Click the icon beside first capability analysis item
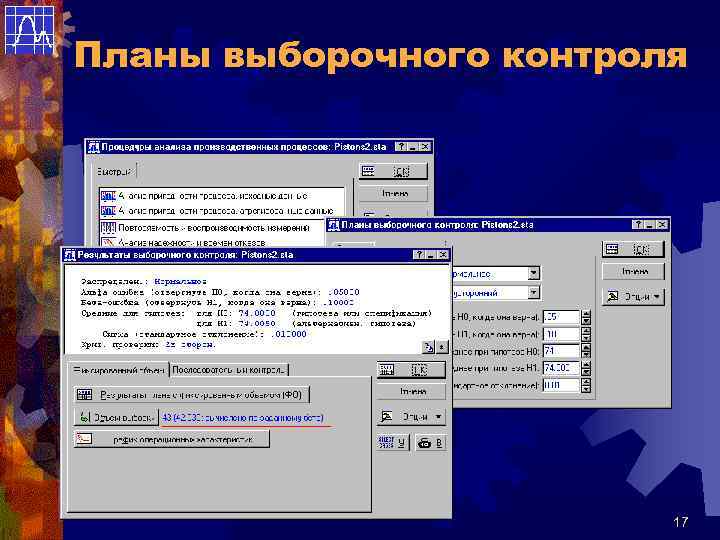The width and height of the screenshot is (720, 540). (108, 196)
